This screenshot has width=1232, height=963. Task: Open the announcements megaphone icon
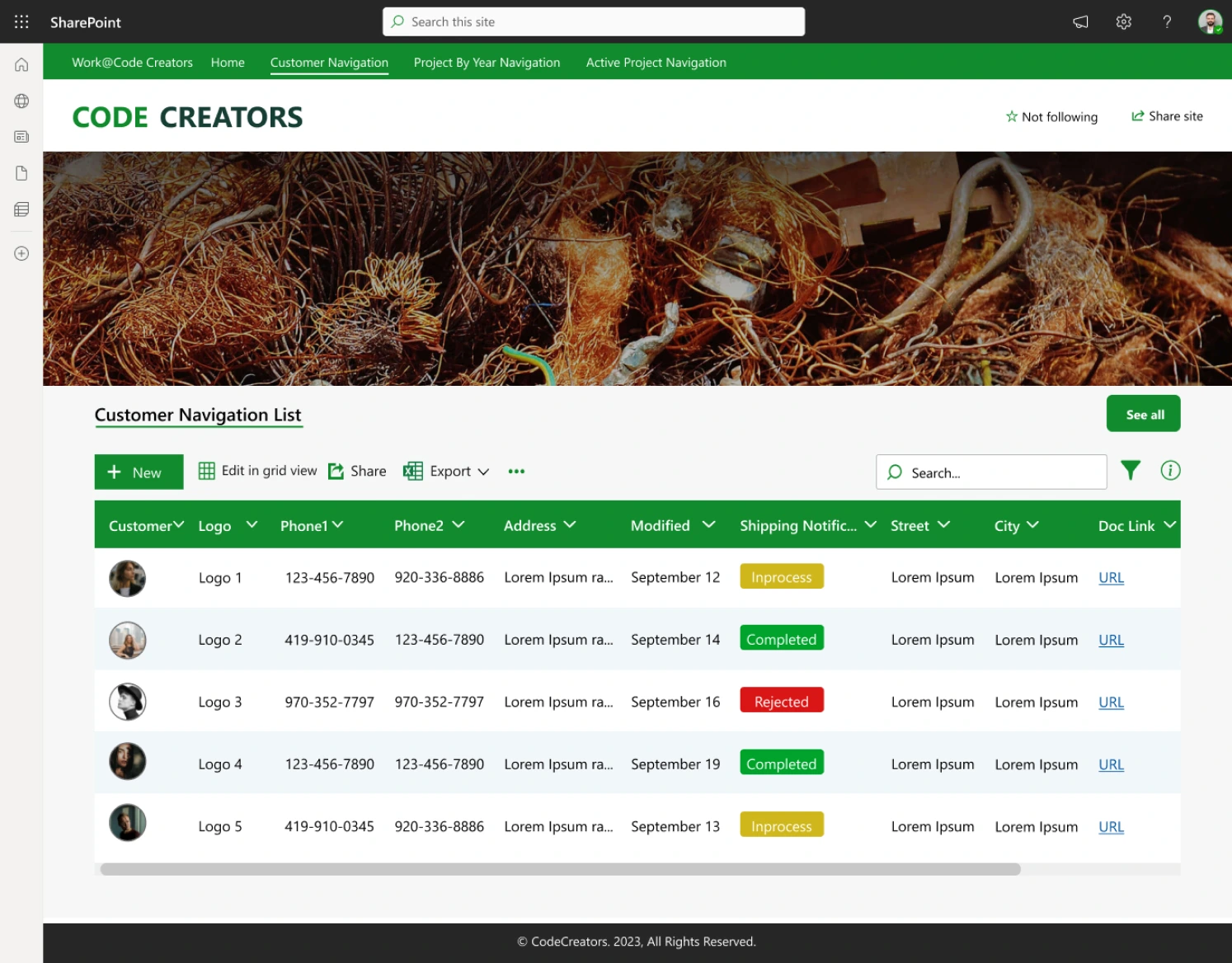point(1080,21)
